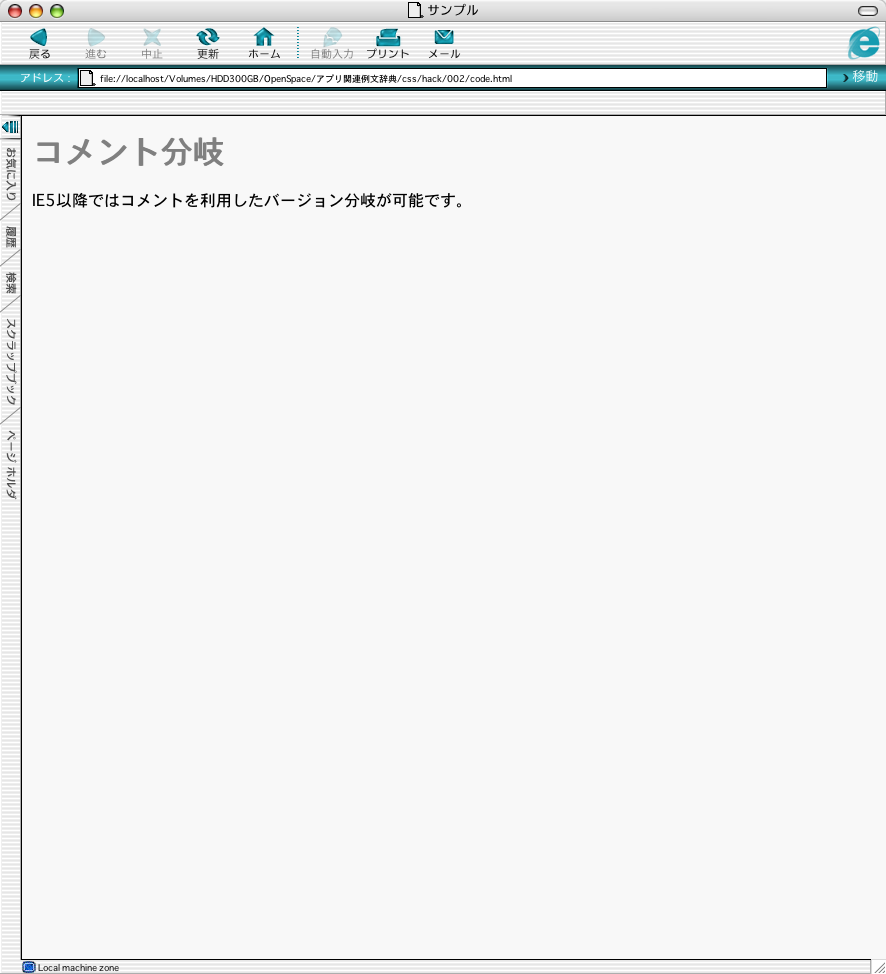Click the 移動 go button
The image size is (886, 974).
pos(861,77)
